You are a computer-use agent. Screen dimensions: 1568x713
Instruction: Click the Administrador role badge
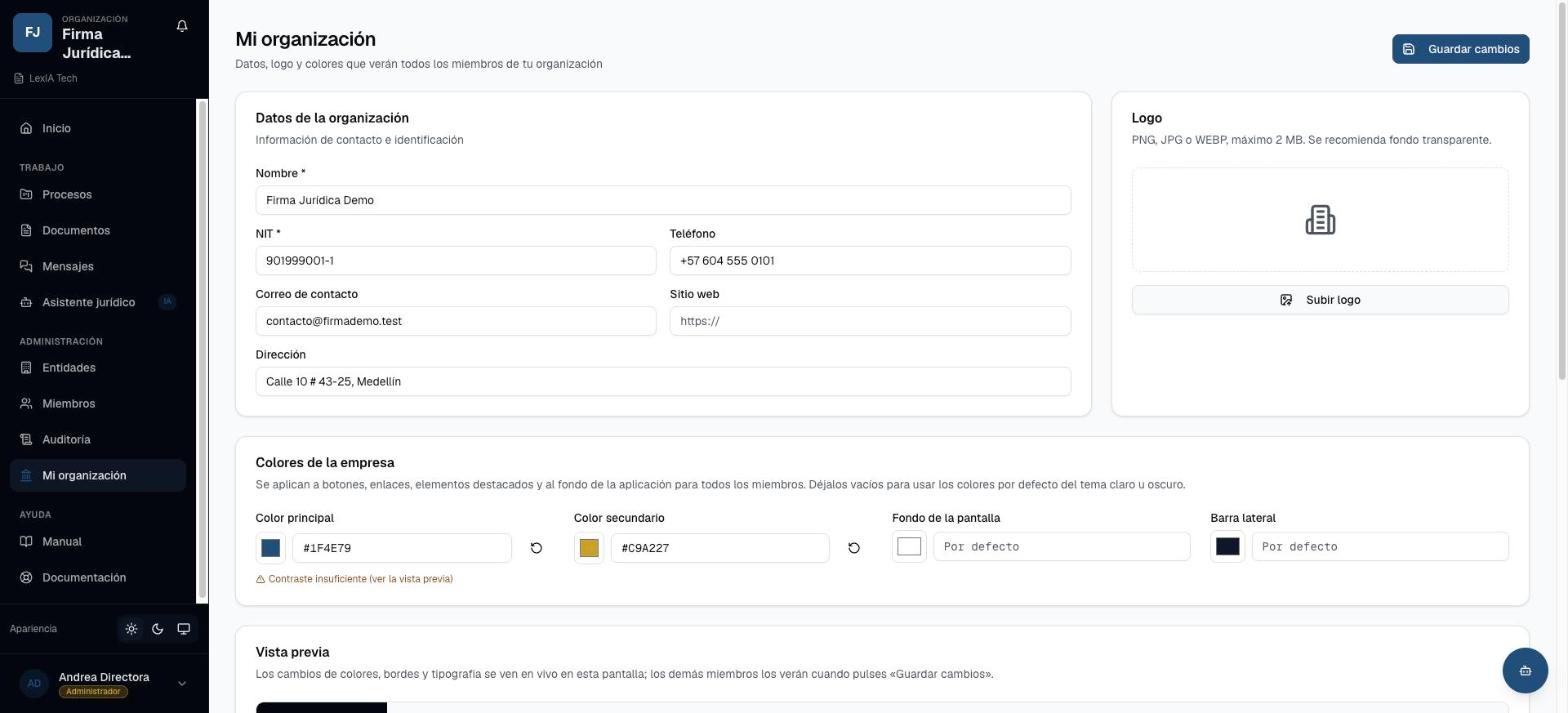coord(93,692)
